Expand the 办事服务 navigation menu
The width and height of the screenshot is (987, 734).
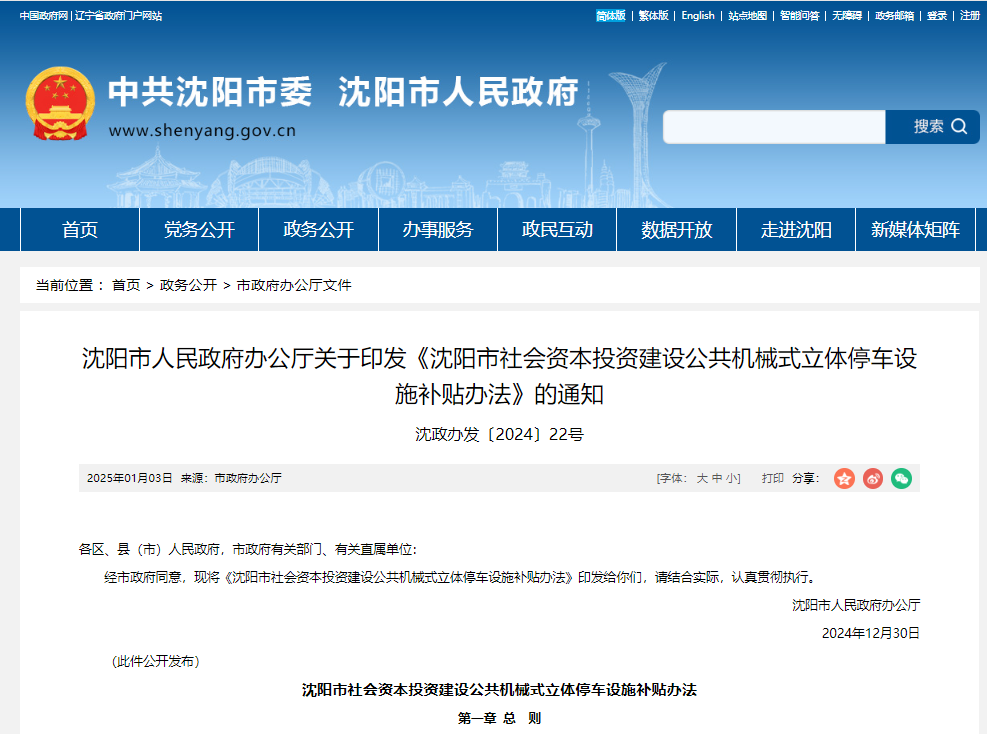438,230
